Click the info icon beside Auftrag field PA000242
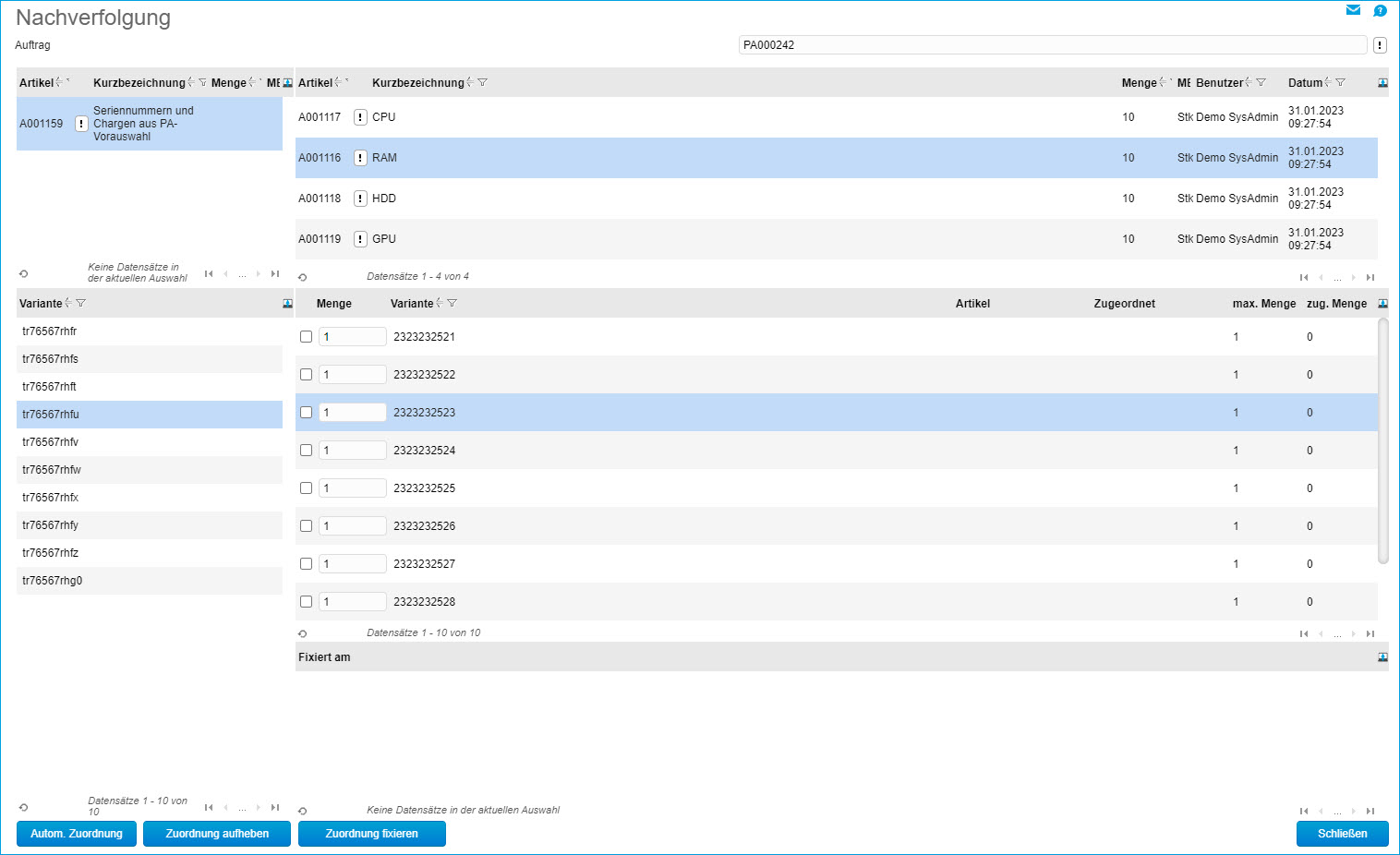Screen dimensions: 1400x855 click(1380, 45)
